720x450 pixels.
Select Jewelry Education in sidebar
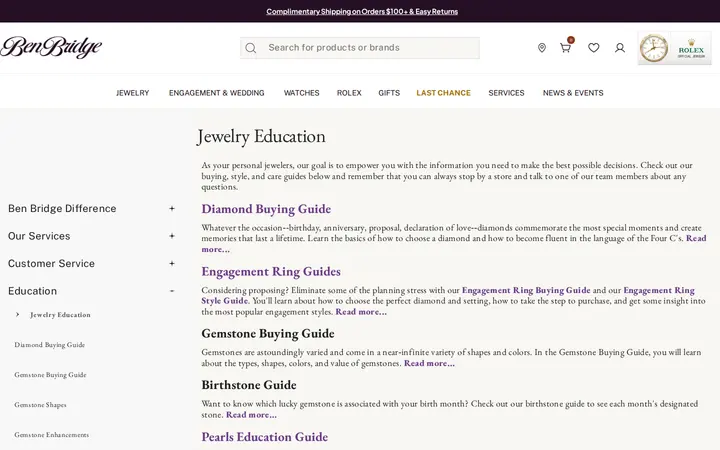pos(60,315)
